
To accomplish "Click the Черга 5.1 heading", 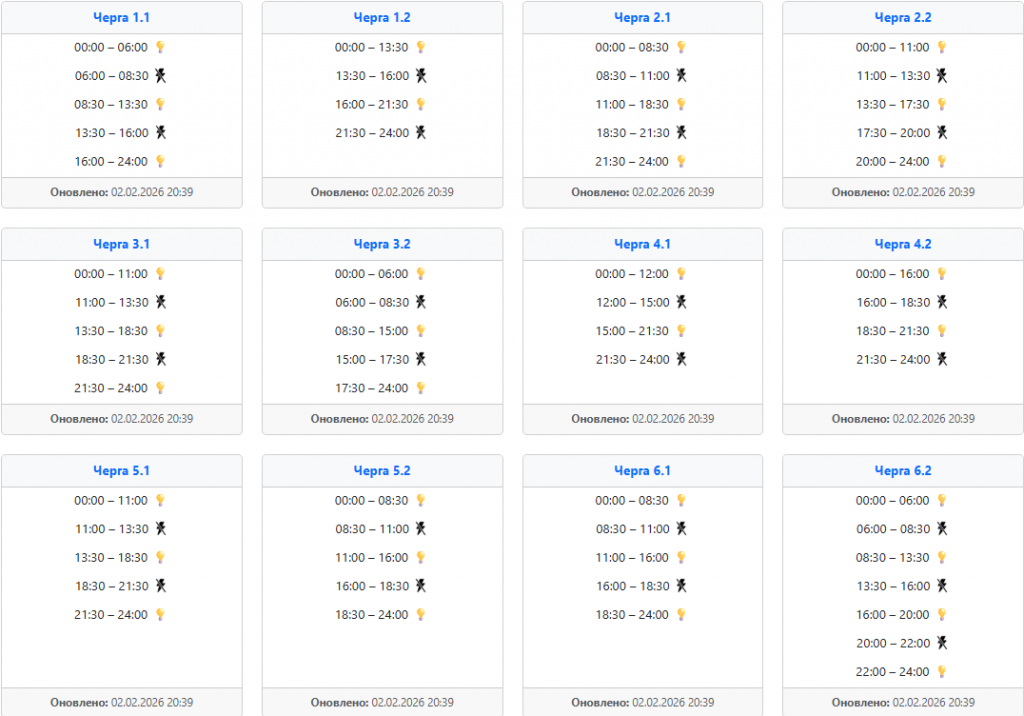I will tap(121, 471).
